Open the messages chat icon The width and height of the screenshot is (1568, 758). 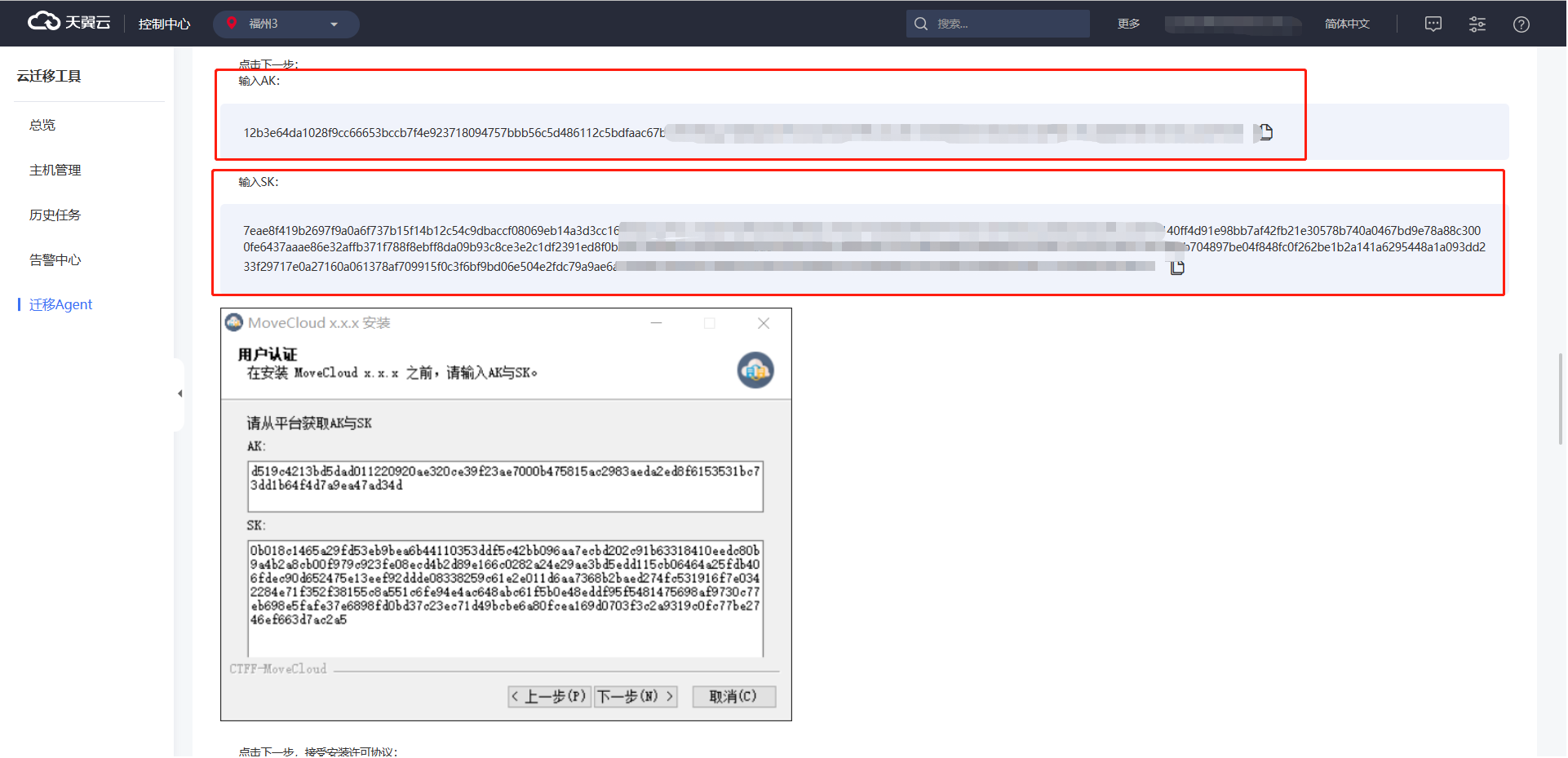(x=1433, y=24)
